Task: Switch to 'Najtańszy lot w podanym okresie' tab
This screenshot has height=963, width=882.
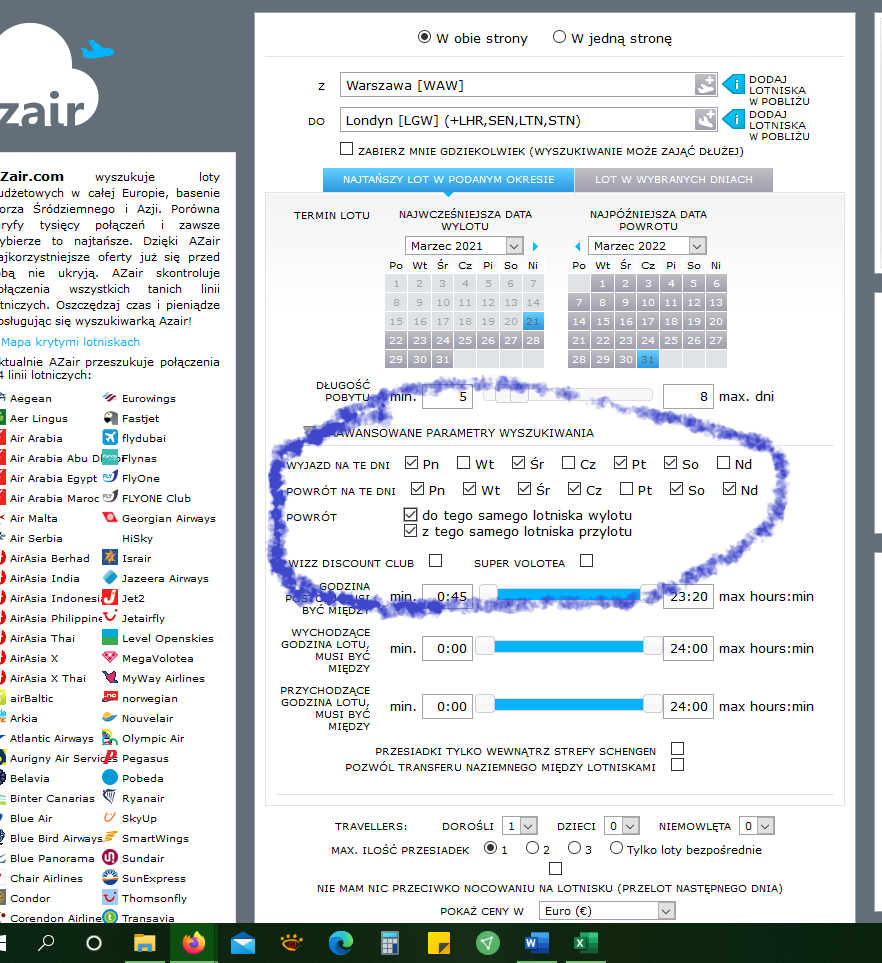Action: [448, 179]
